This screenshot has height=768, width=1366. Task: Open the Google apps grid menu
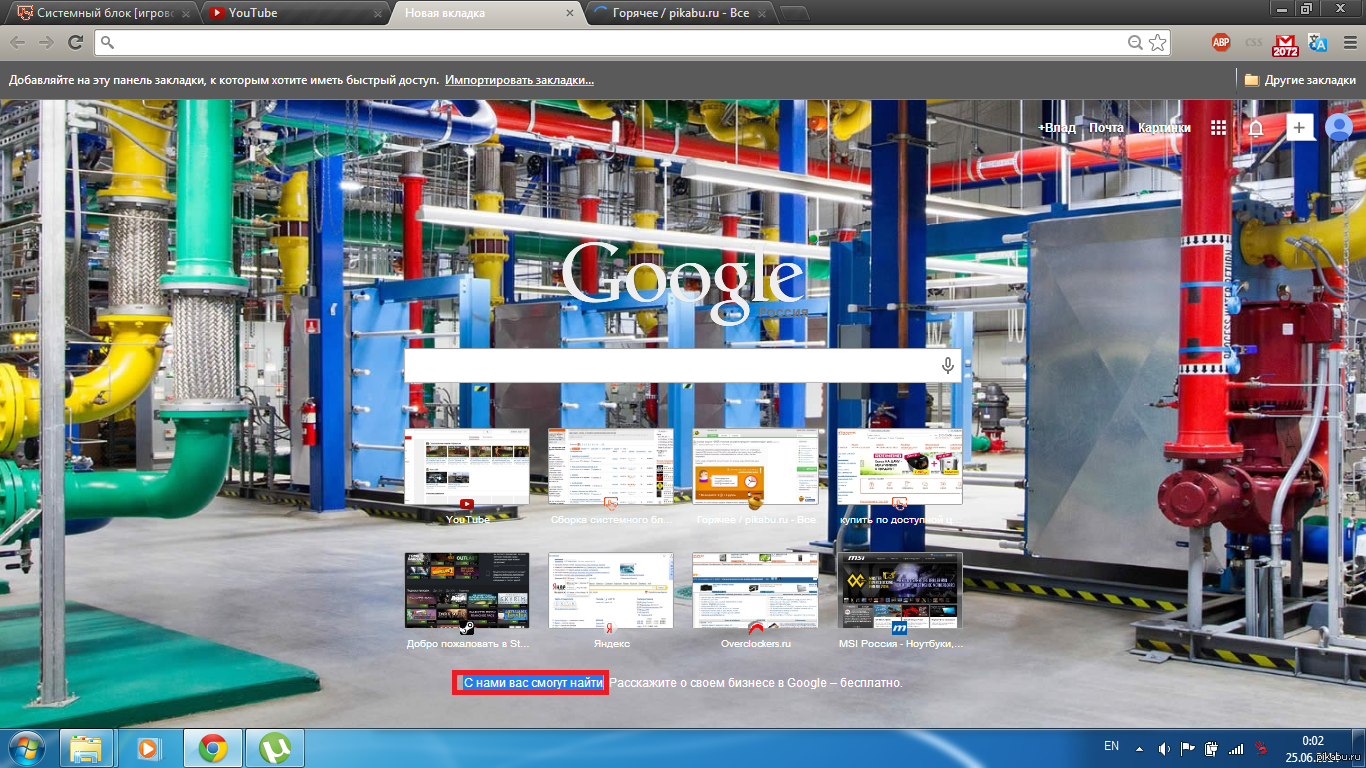pos(1218,128)
